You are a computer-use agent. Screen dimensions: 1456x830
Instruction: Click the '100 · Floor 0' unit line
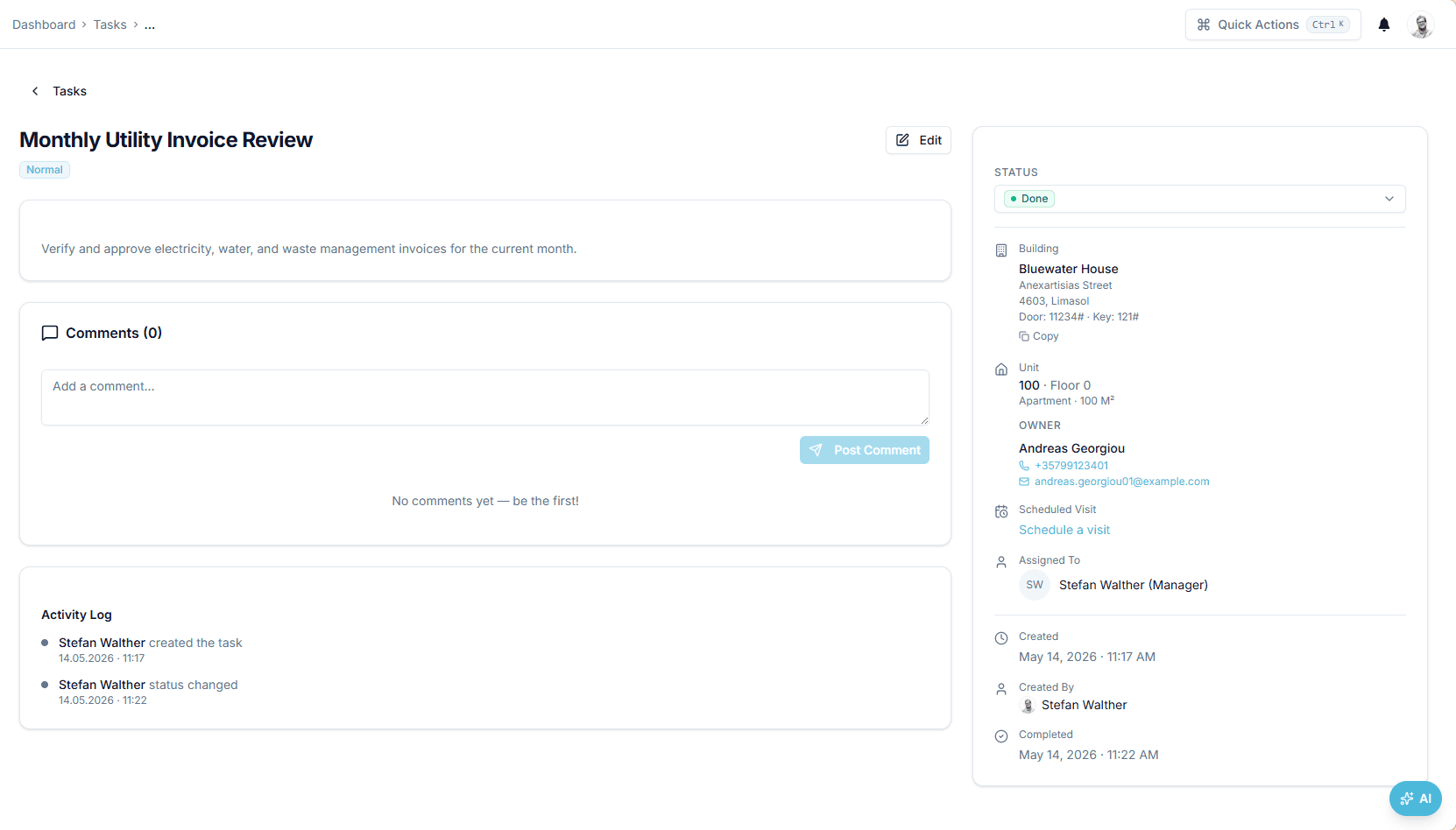click(1054, 385)
